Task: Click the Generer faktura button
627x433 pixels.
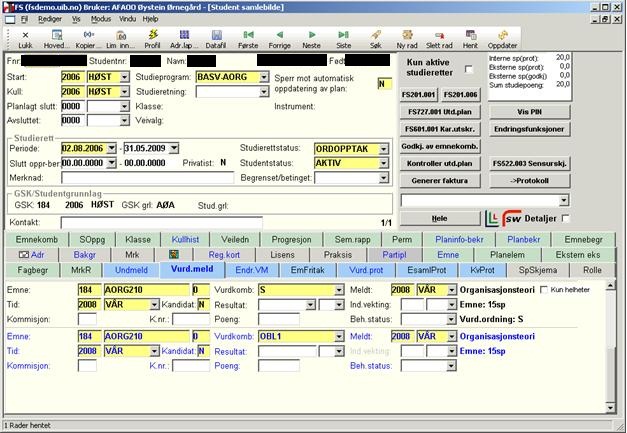Action: 439,181
